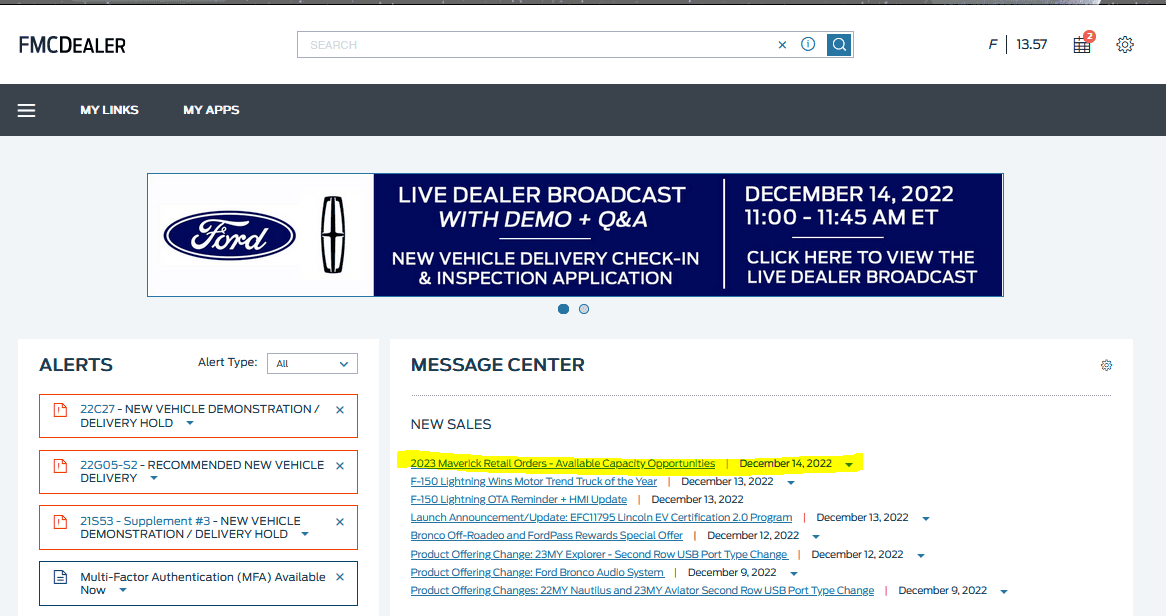This screenshot has height=616, width=1166.
Task: Expand the 21S53 alert details arrow
Action: [305, 534]
